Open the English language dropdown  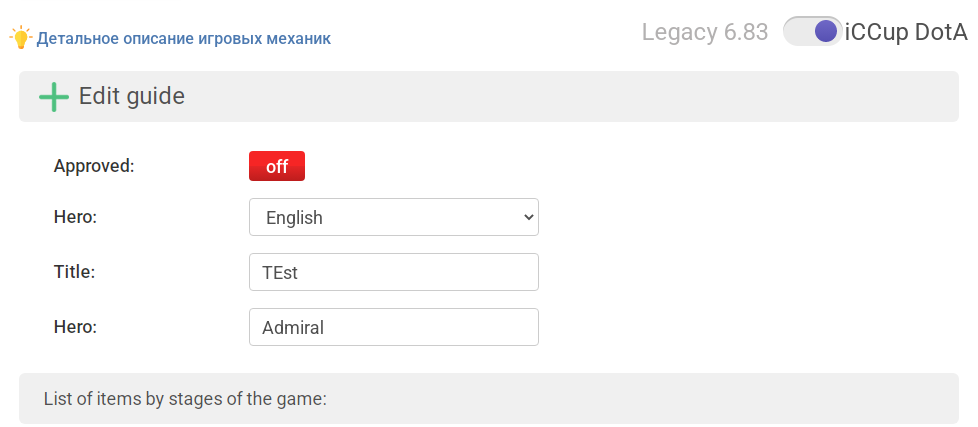coord(394,217)
